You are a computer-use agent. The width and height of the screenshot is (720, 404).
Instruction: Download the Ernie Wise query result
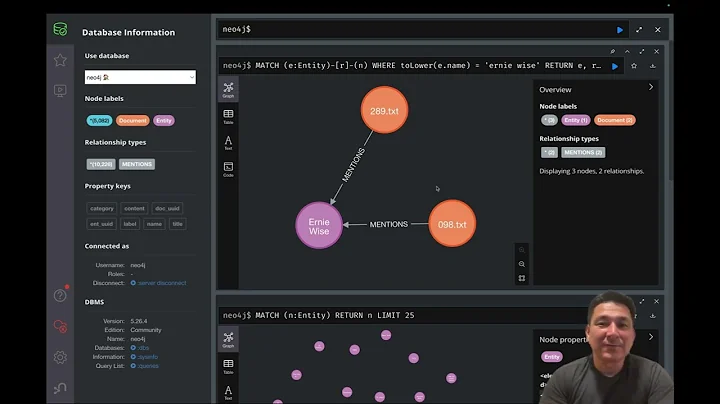(652, 66)
